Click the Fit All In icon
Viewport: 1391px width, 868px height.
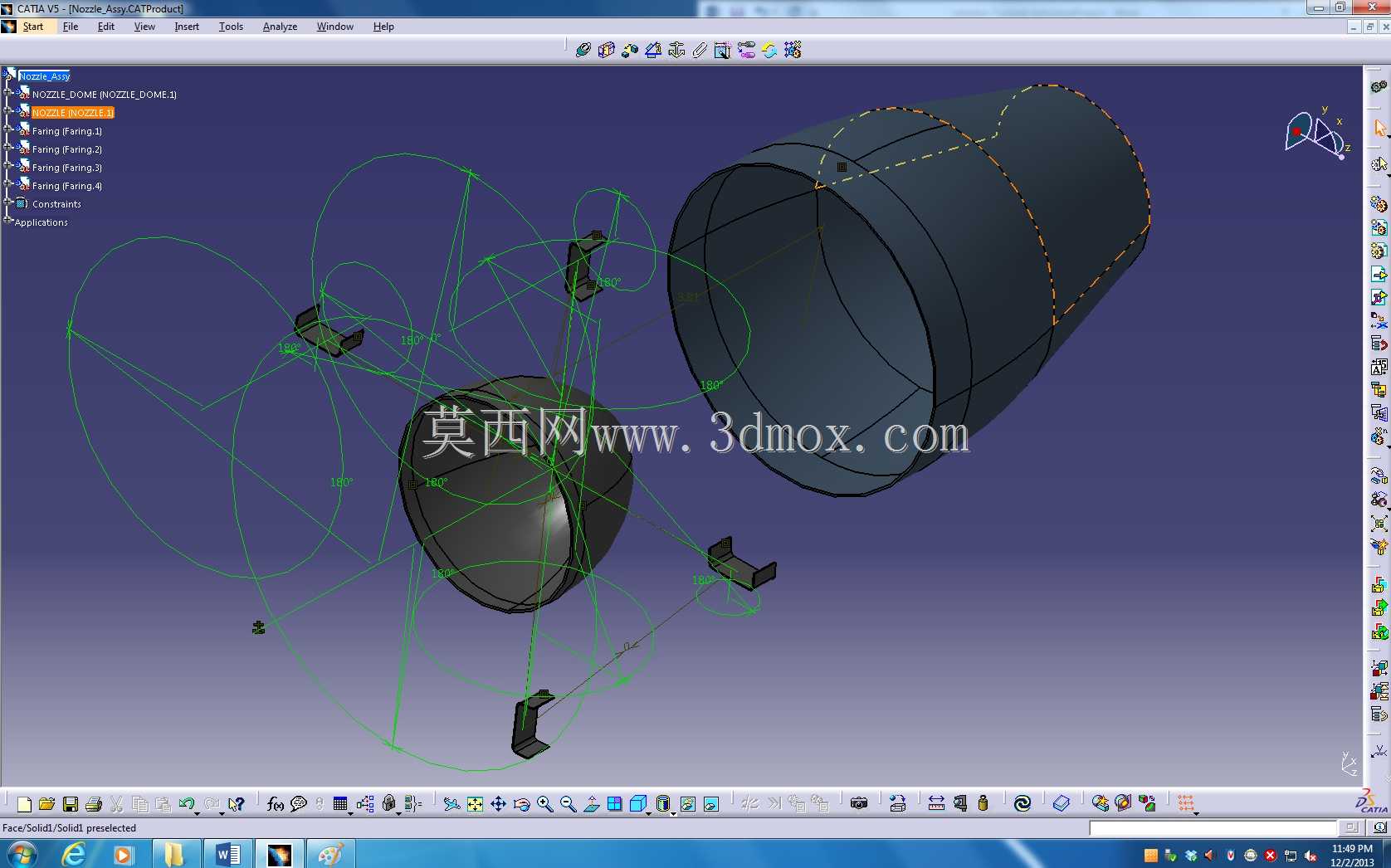pos(475,803)
